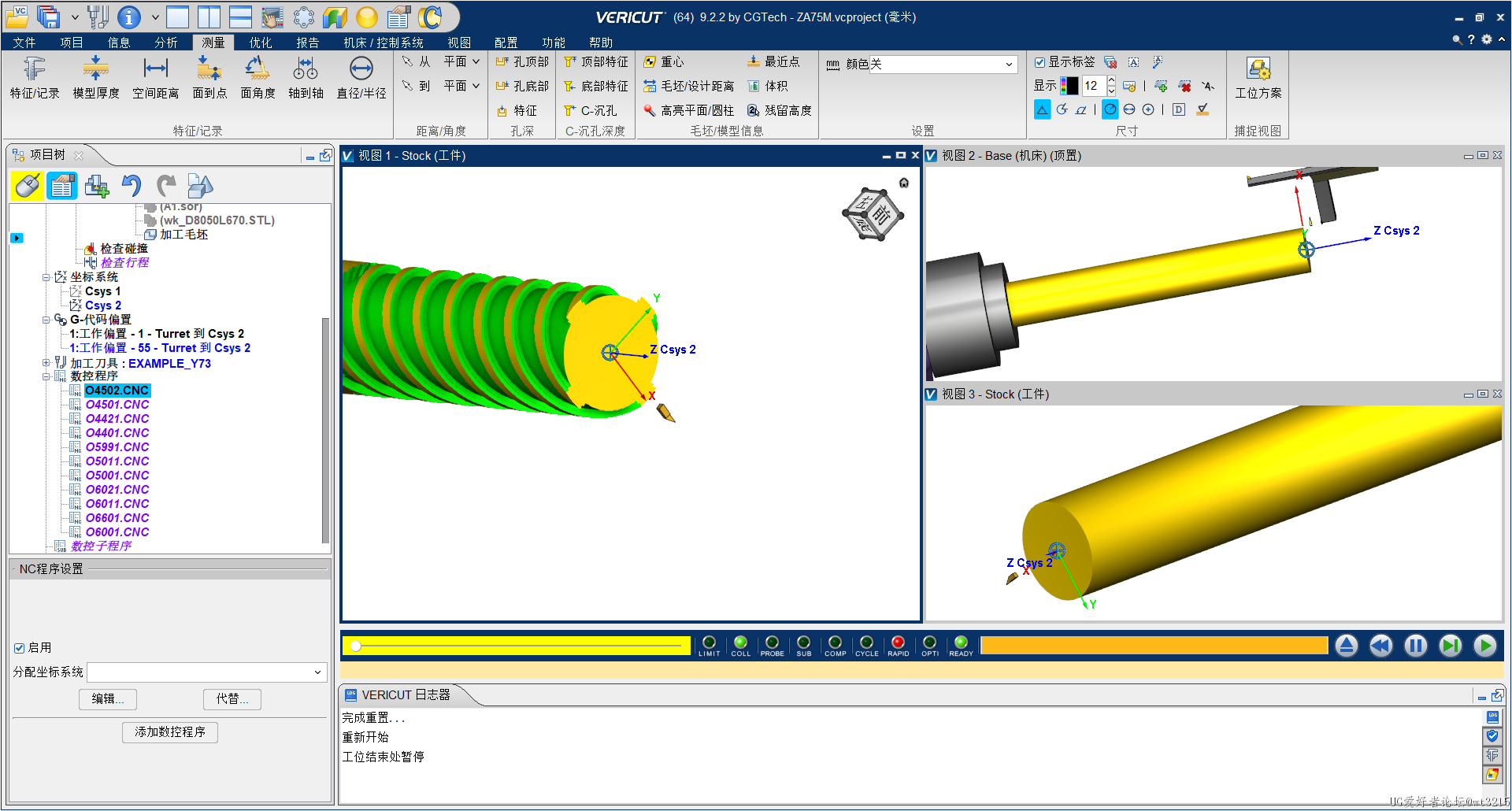Open the 从 平面 dropdown

tap(462, 61)
